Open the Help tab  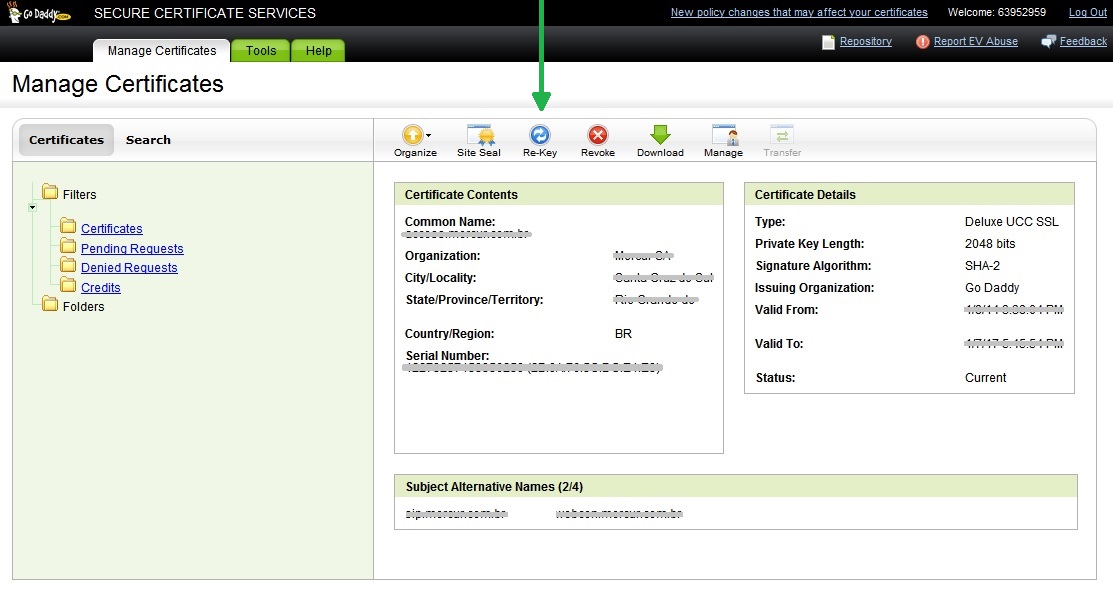[319, 51]
